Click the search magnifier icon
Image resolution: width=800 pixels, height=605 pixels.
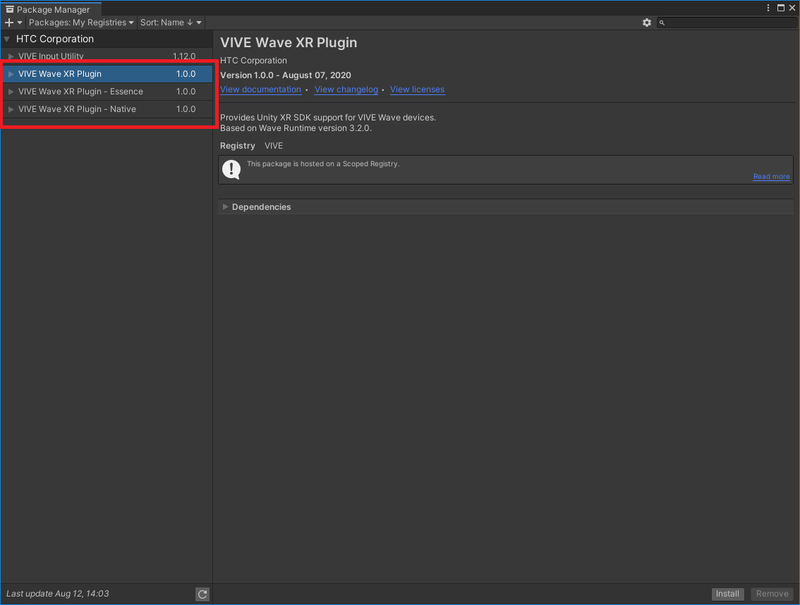[x=662, y=22]
